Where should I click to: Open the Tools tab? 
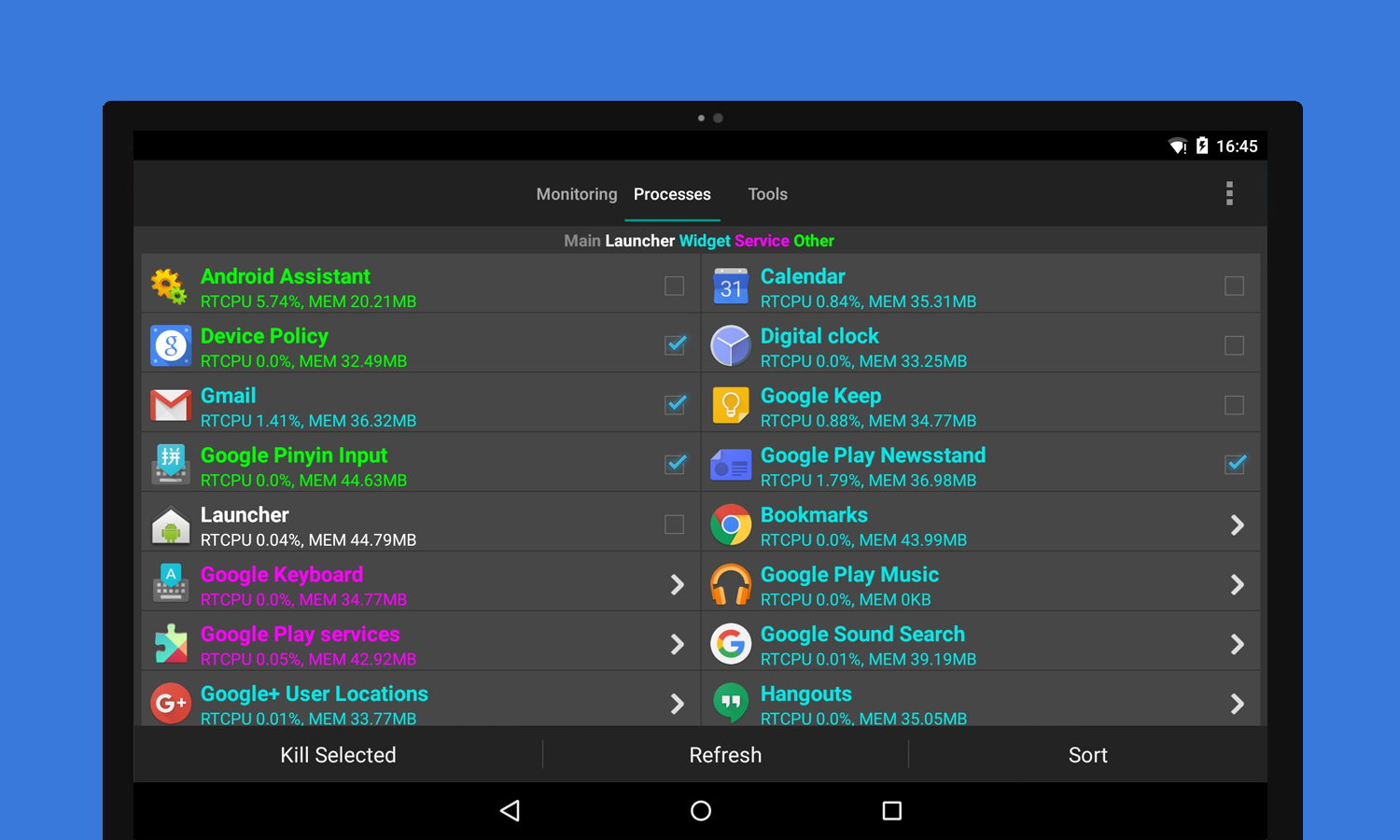(x=768, y=194)
